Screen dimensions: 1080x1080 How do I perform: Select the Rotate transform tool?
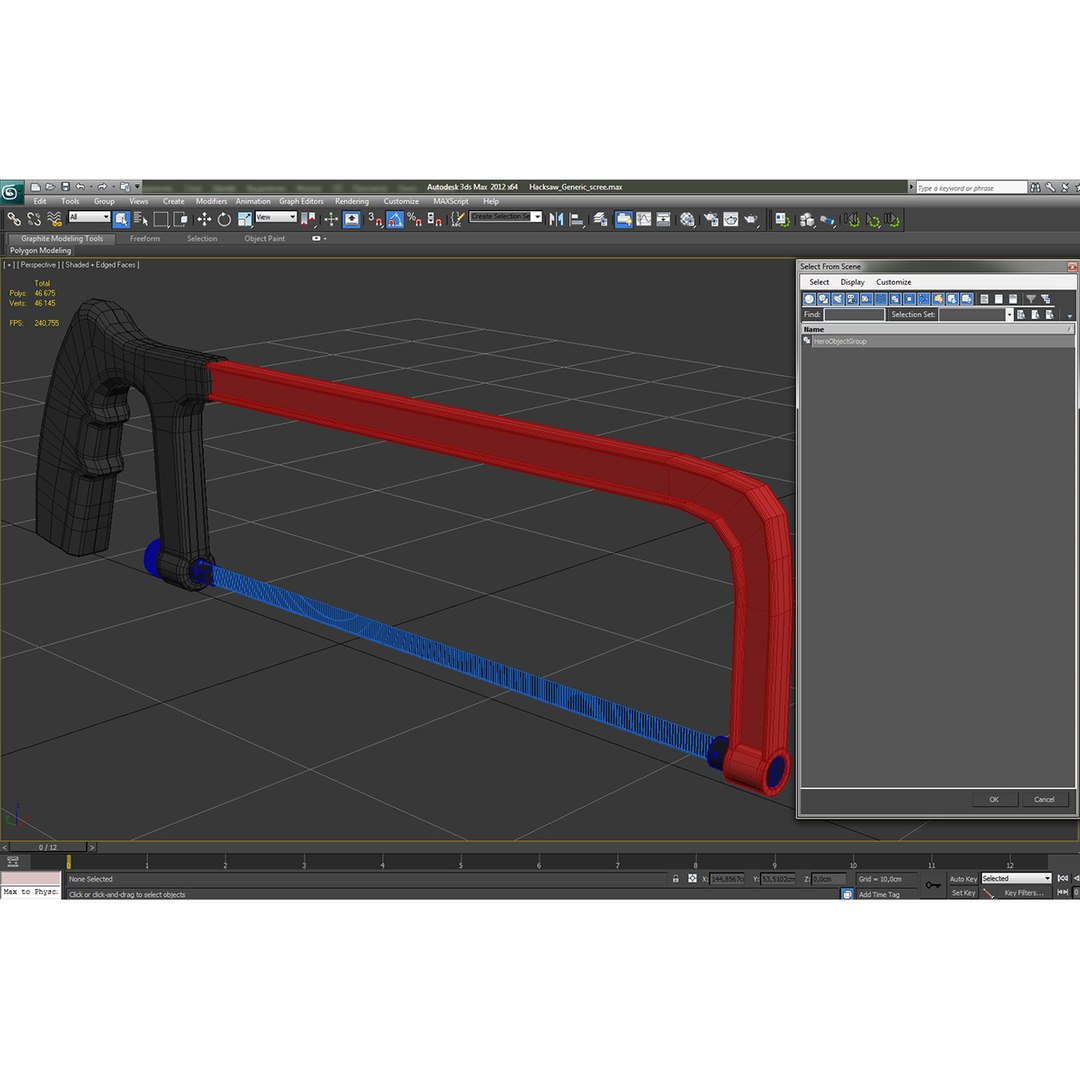224,219
